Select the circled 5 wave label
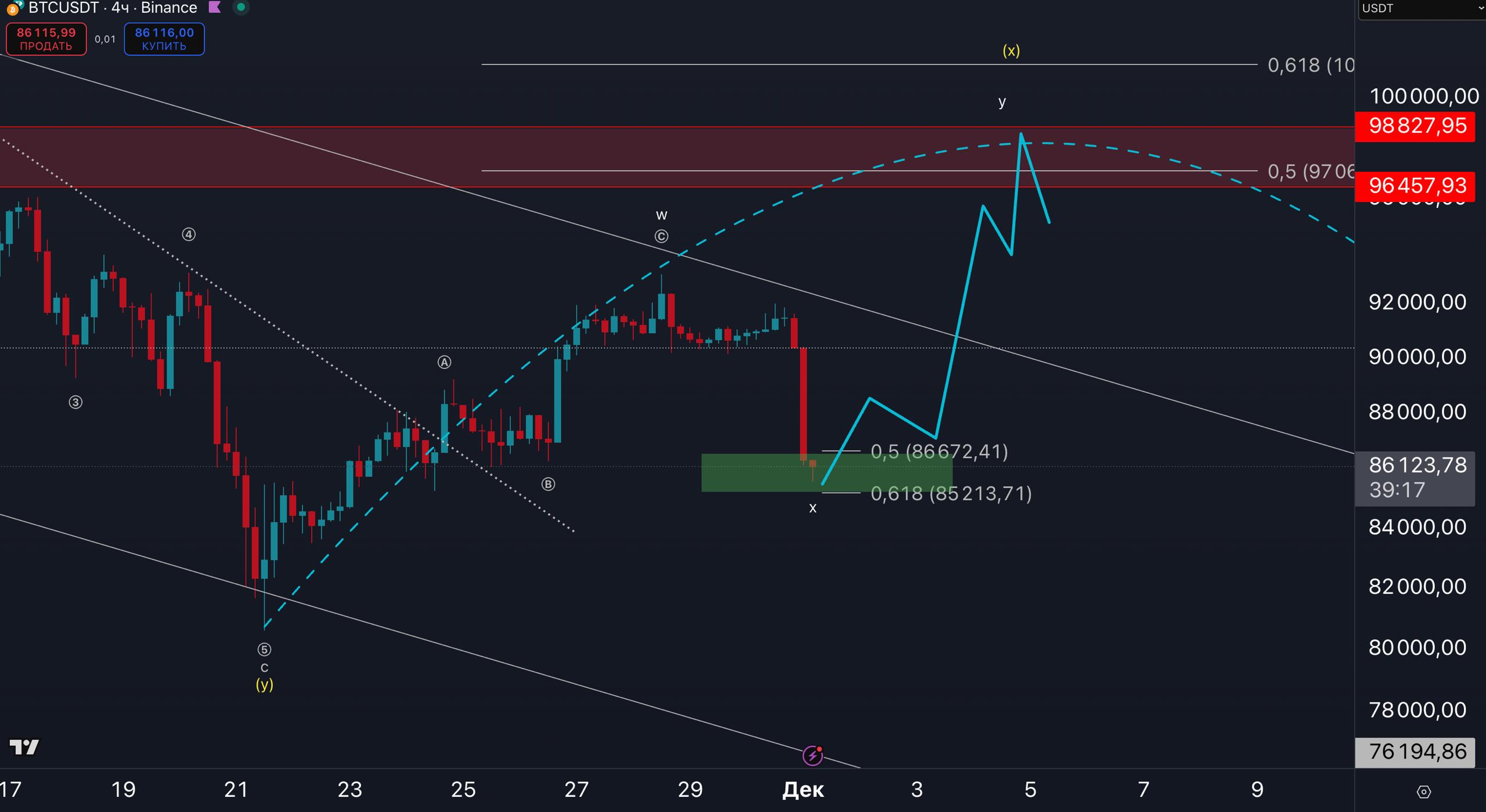The width and height of the screenshot is (1486, 812). (x=264, y=649)
